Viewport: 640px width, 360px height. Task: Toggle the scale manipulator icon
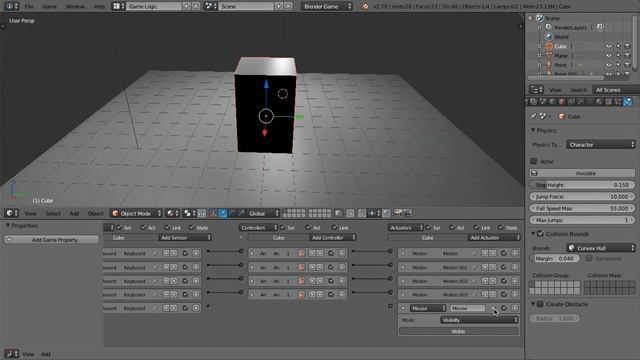242,213
